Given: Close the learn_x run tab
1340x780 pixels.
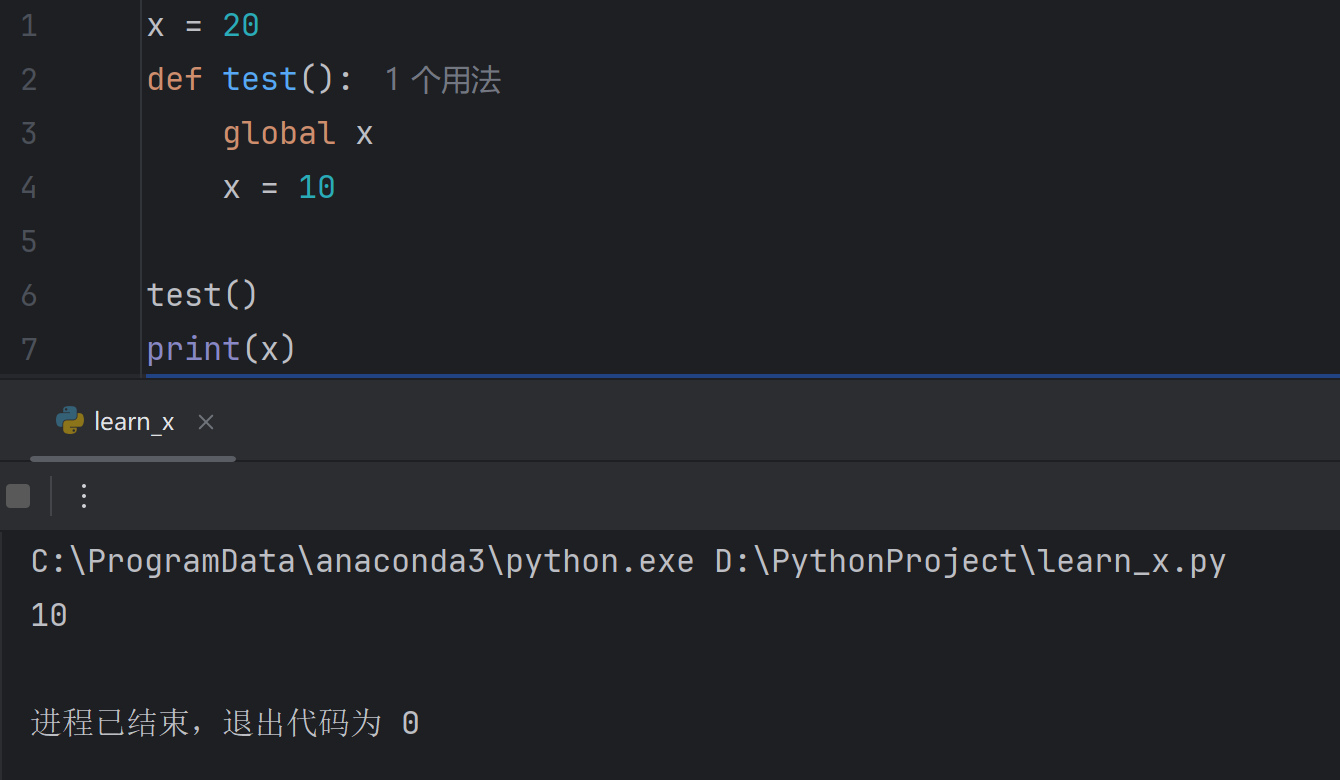Looking at the screenshot, I should 206,422.
